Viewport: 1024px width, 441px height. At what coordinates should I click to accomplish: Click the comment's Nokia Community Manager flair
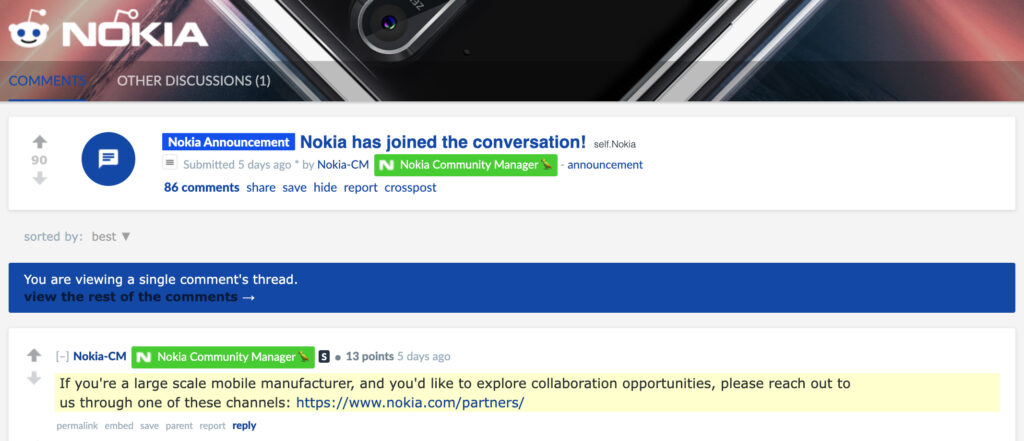[223, 357]
